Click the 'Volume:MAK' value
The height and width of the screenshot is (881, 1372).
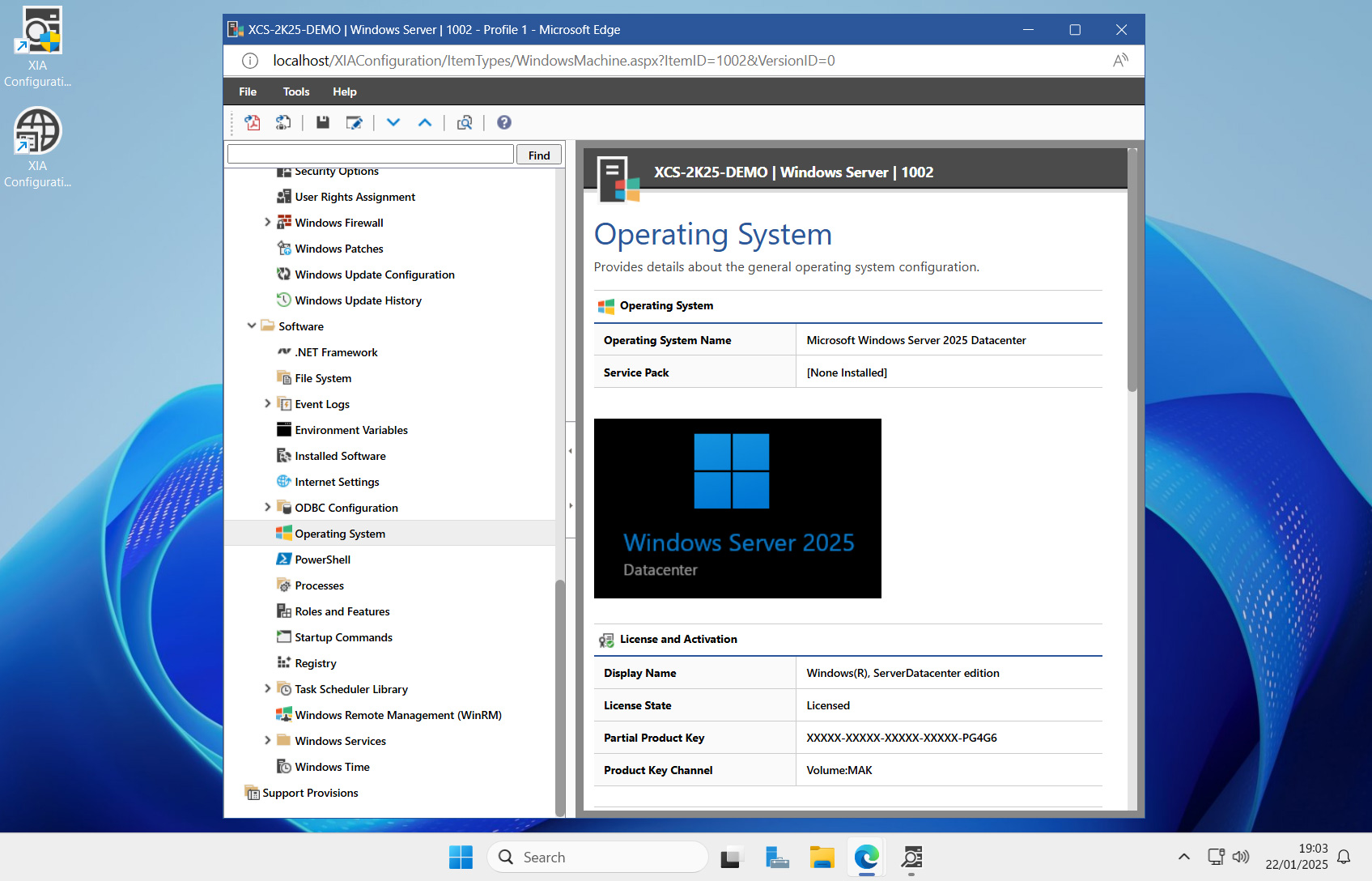coord(839,770)
